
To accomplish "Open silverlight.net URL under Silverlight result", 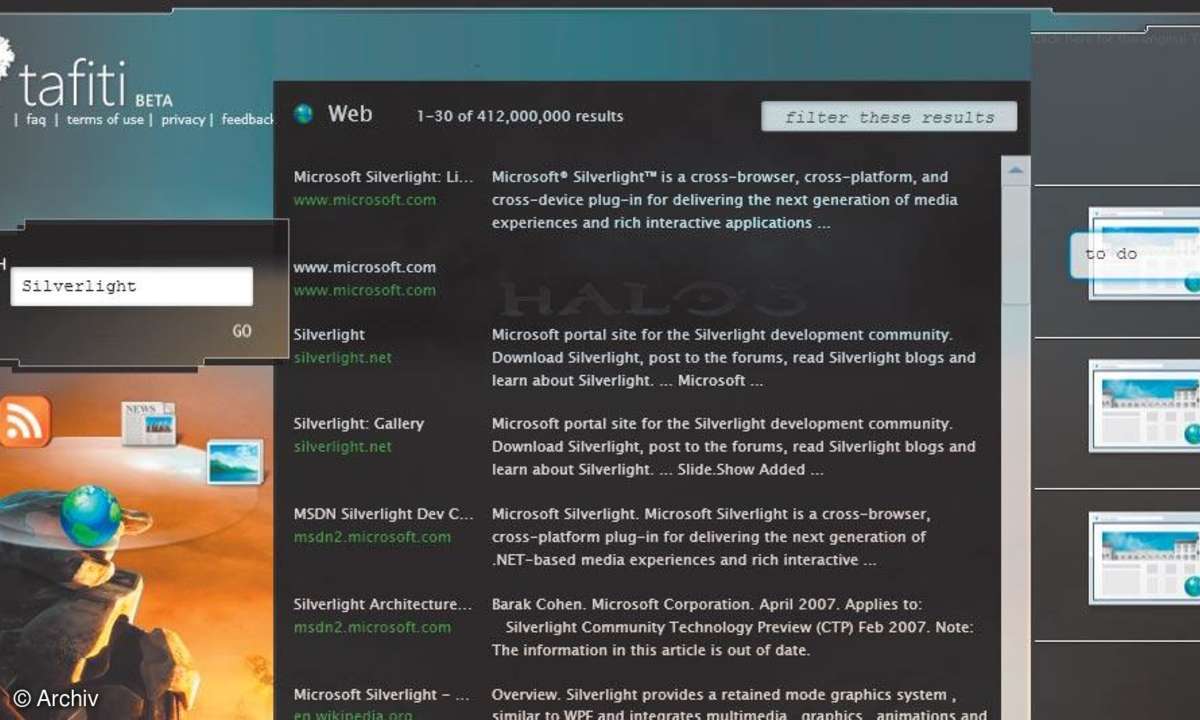I will point(342,358).
